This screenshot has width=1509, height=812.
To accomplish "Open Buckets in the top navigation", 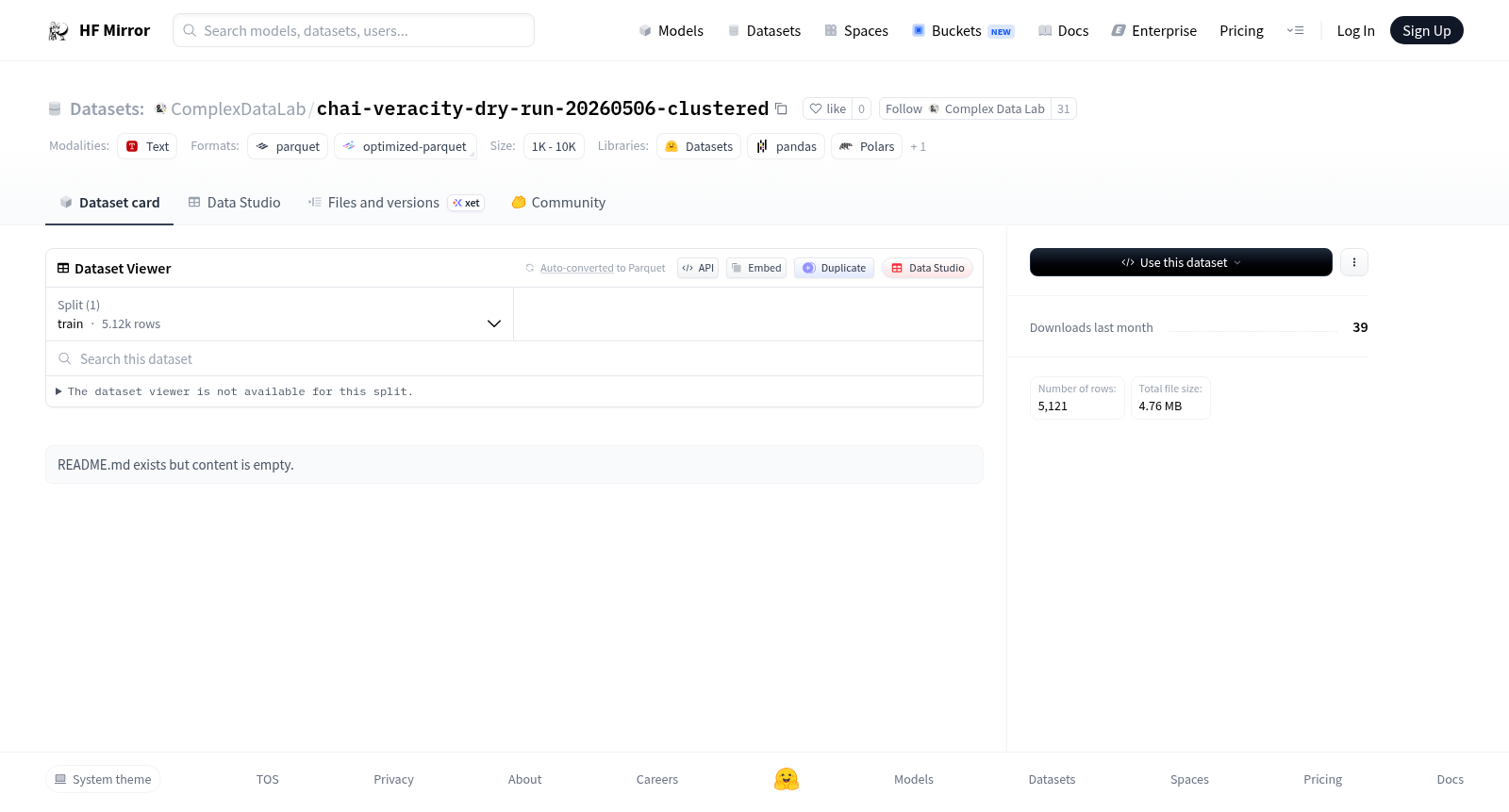I will coord(963,30).
